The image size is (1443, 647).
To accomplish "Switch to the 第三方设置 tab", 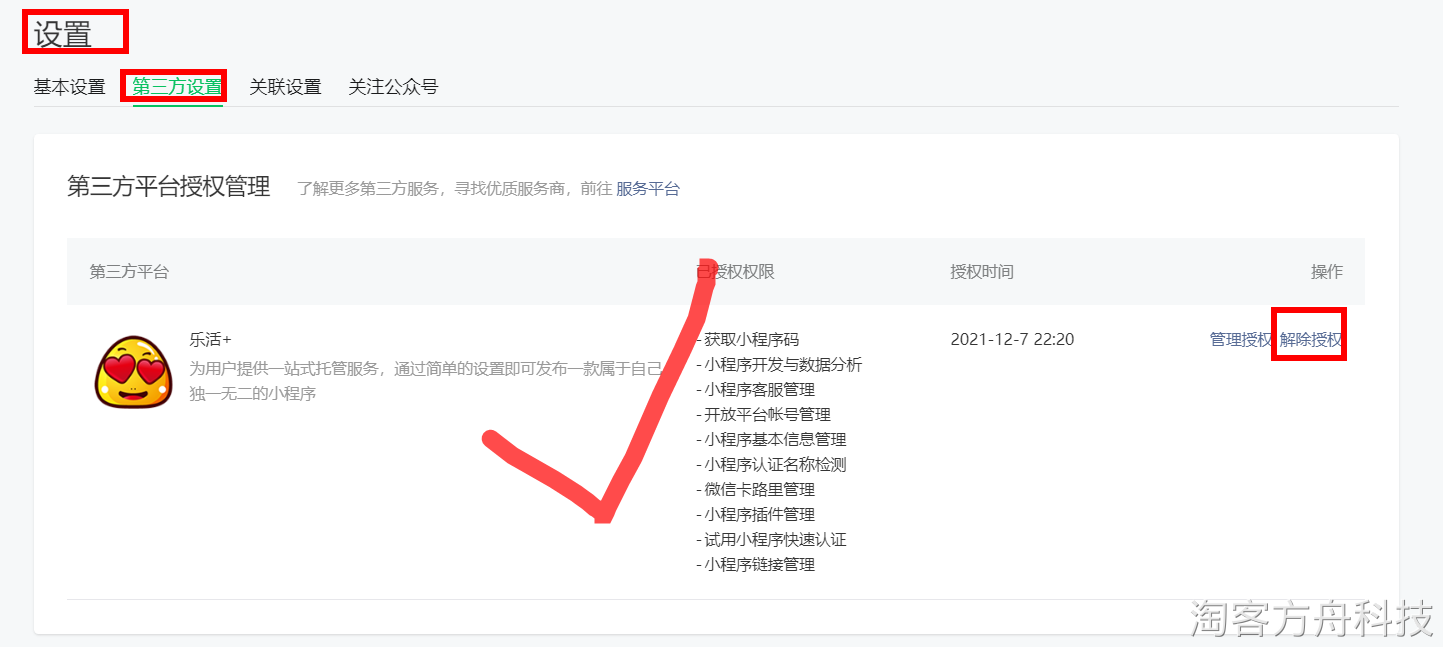I will [x=177, y=87].
